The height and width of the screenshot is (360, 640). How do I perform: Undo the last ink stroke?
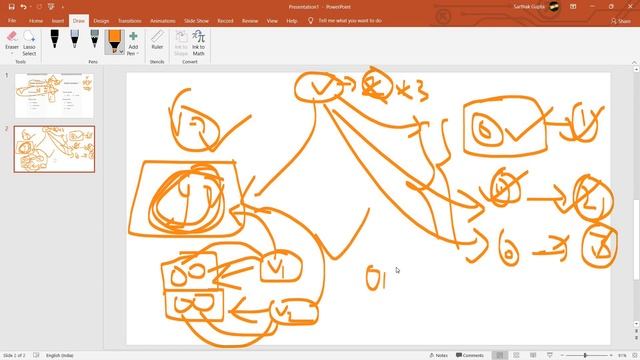click(23, 7)
